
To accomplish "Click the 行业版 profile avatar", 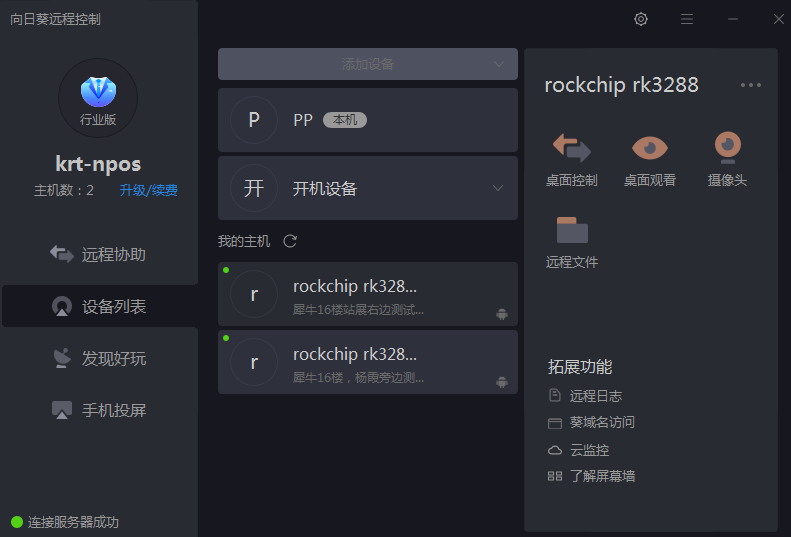I will (x=98, y=98).
